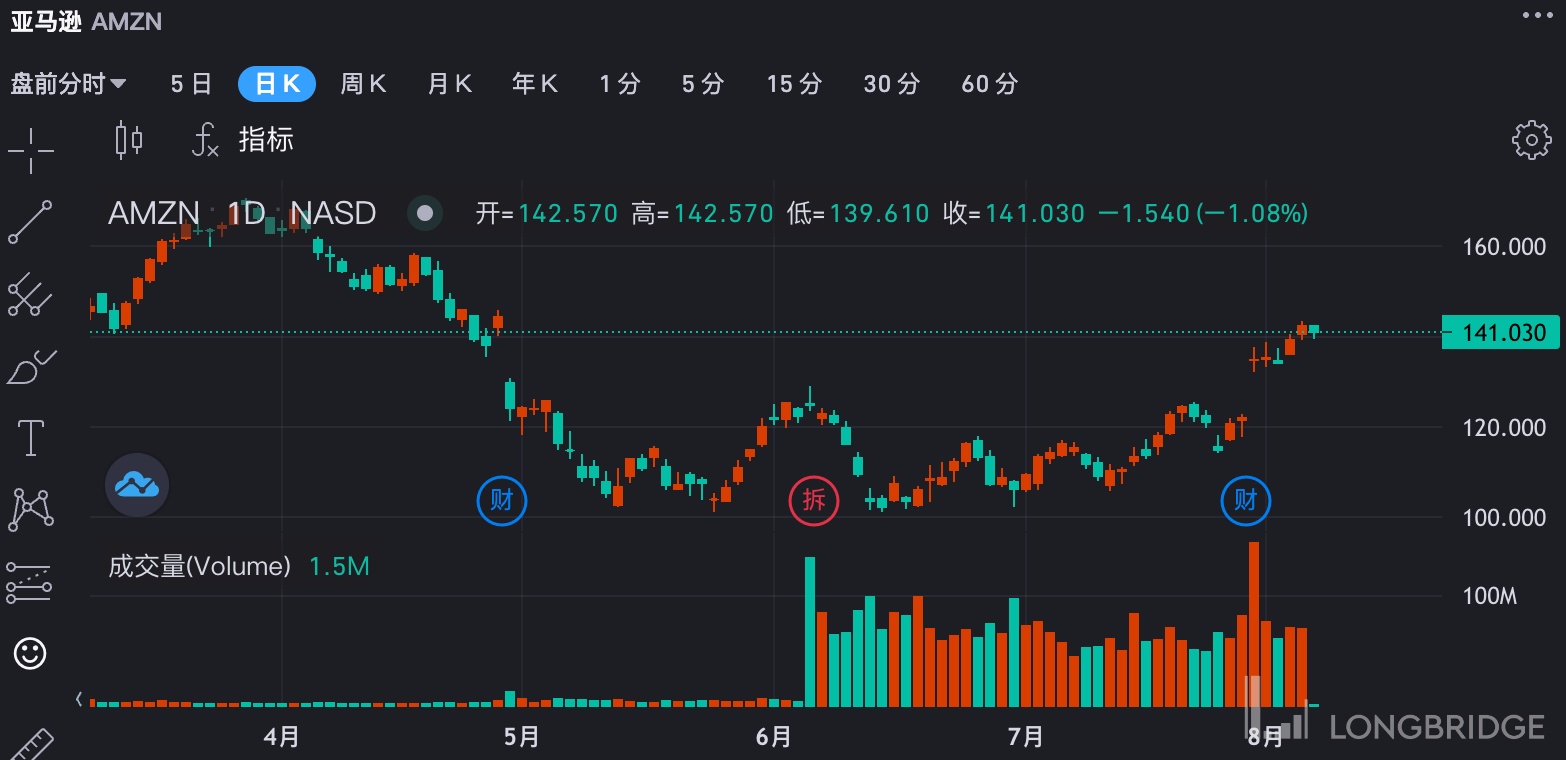
Task: Click the 6月 date axis label
Action: 774,737
